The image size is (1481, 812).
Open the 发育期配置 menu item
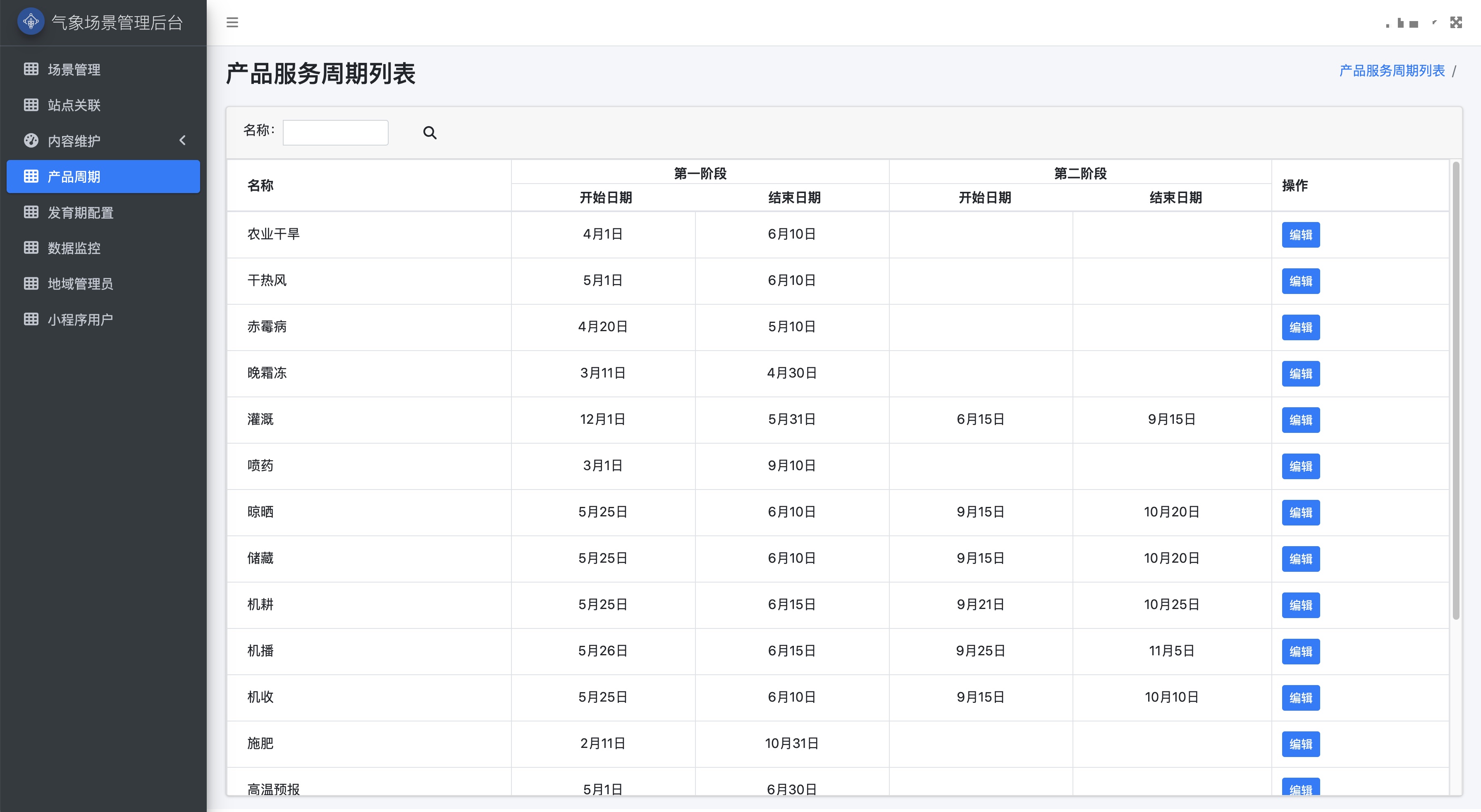point(103,212)
